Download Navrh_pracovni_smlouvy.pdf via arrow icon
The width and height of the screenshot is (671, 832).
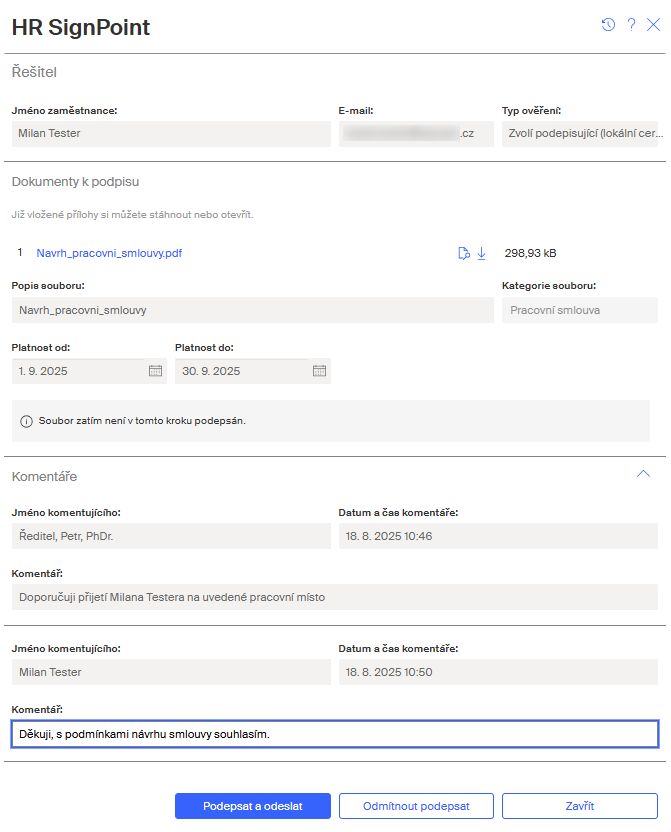pos(481,254)
